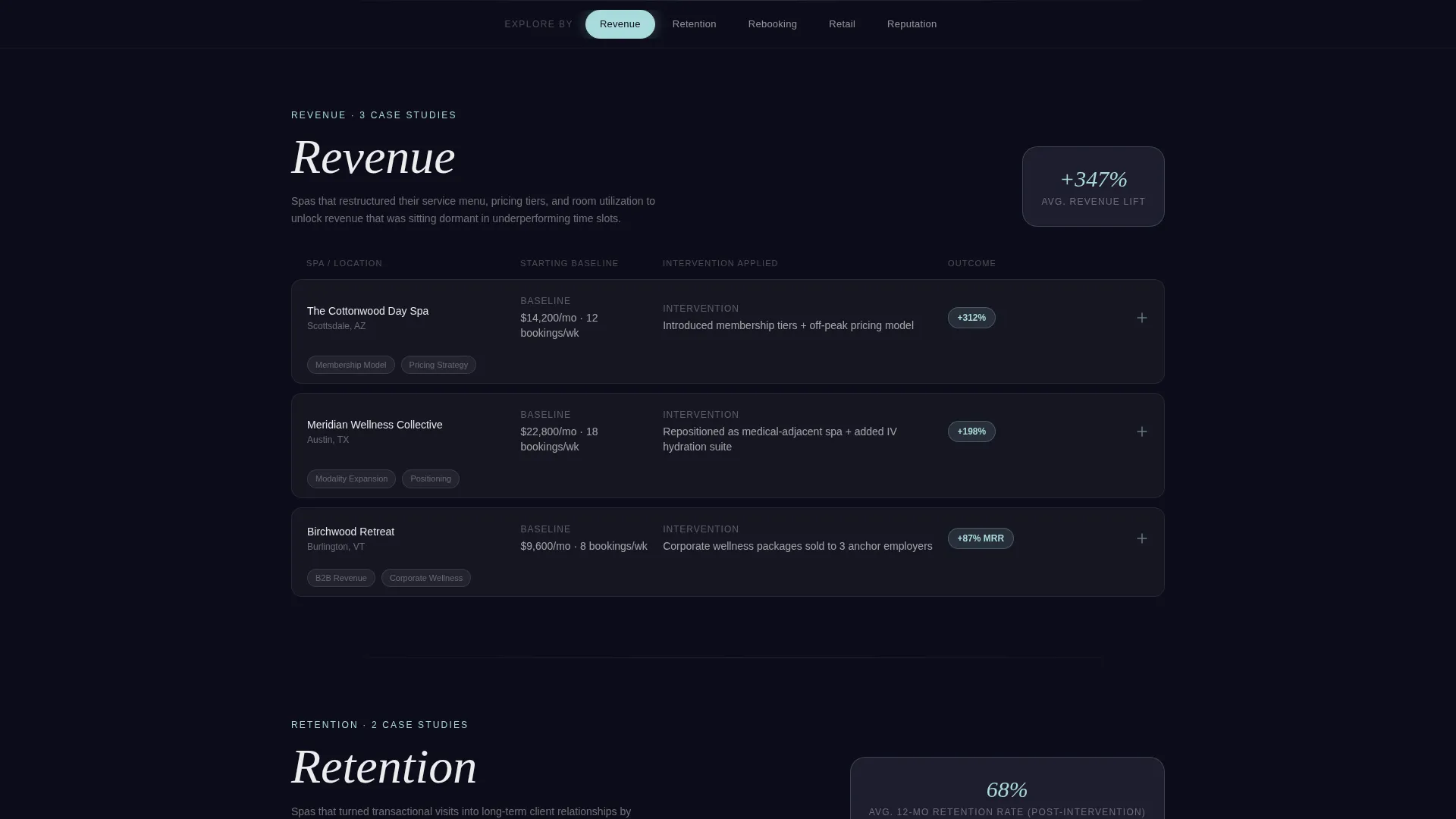Click the RETENTION · 2 CASE STUDIES label
Viewport: 1456px width, 819px height.
tap(380, 725)
